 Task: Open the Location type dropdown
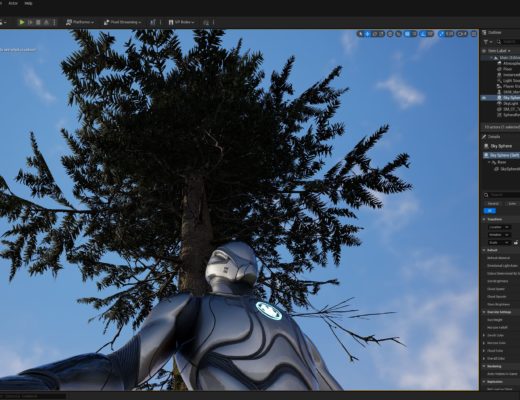(x=499, y=227)
